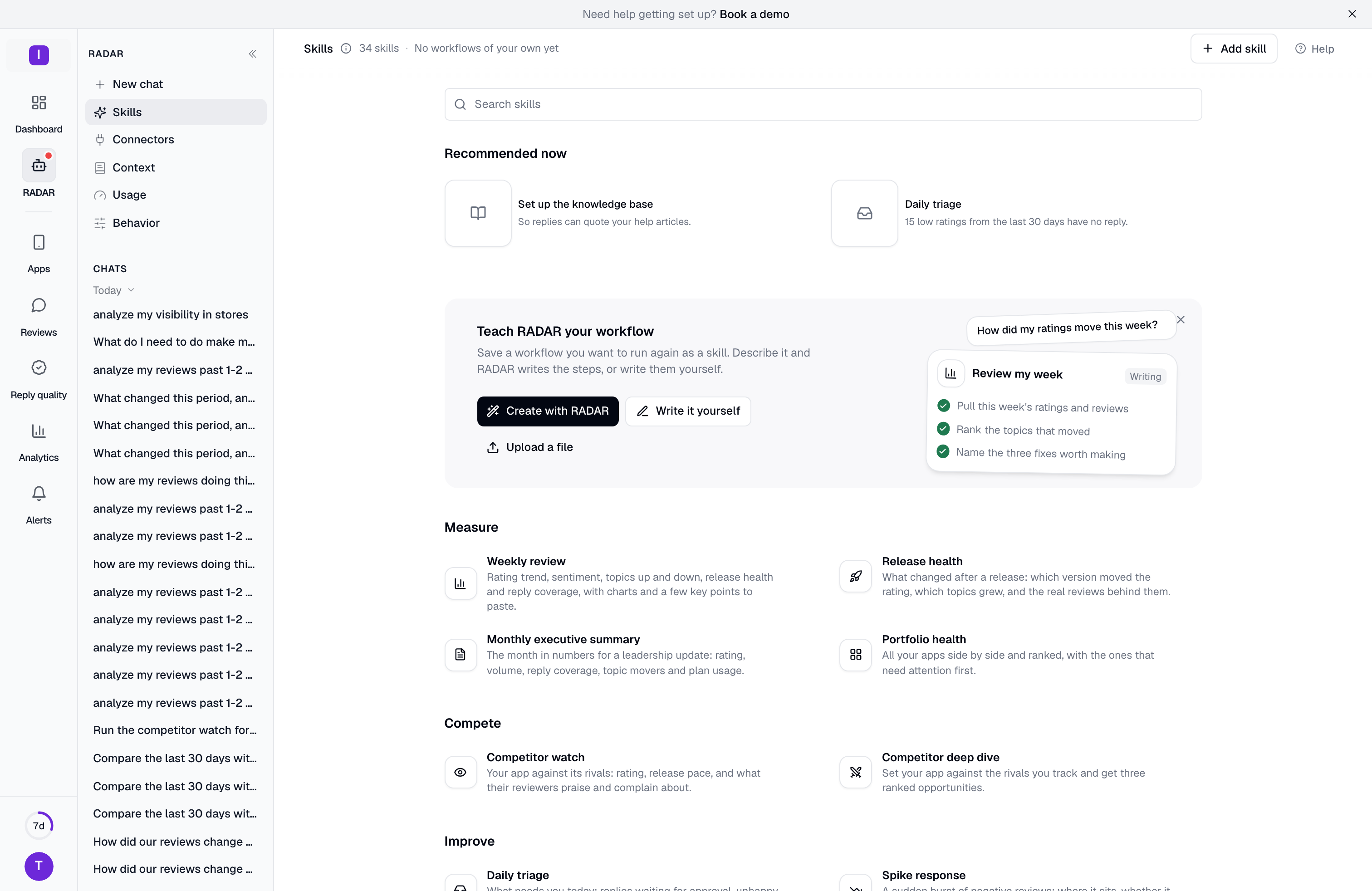Click the Add skill button
Screen dimensions: 1372x891
[1234, 49]
